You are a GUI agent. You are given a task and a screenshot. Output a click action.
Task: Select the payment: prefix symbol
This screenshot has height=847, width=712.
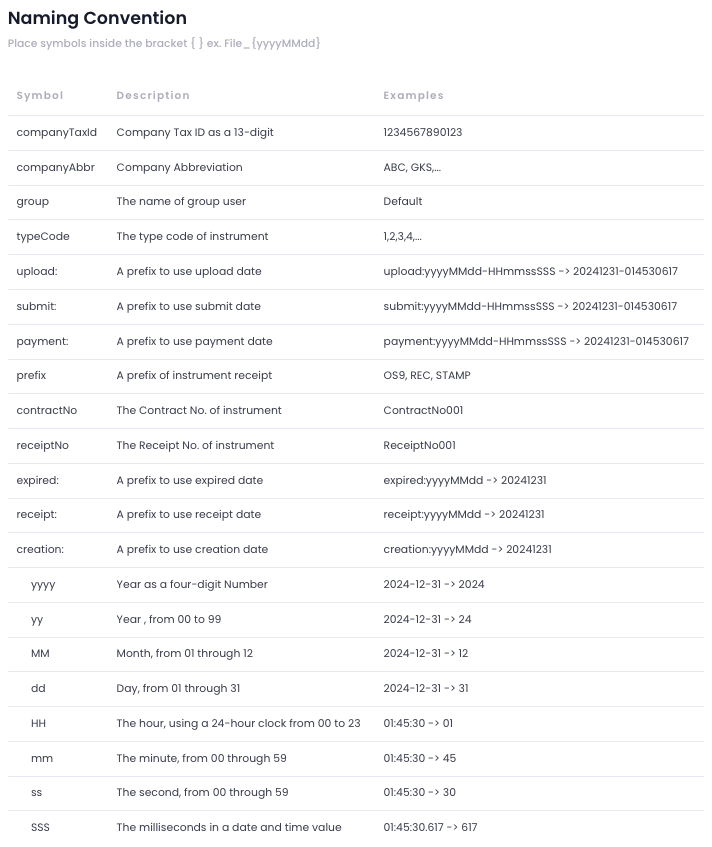tap(42, 341)
